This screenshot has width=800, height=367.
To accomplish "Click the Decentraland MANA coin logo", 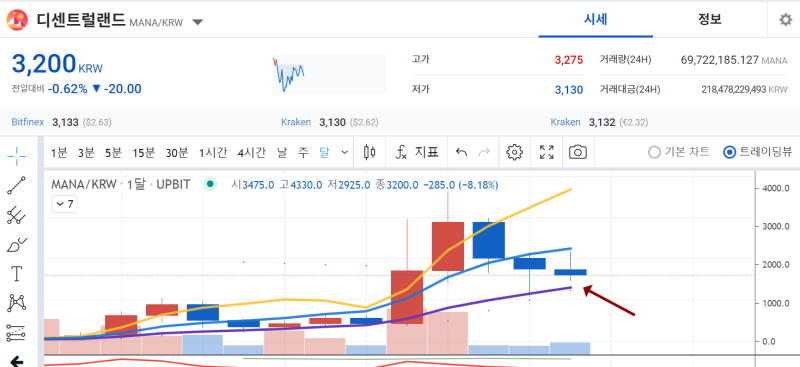I will click(17, 20).
